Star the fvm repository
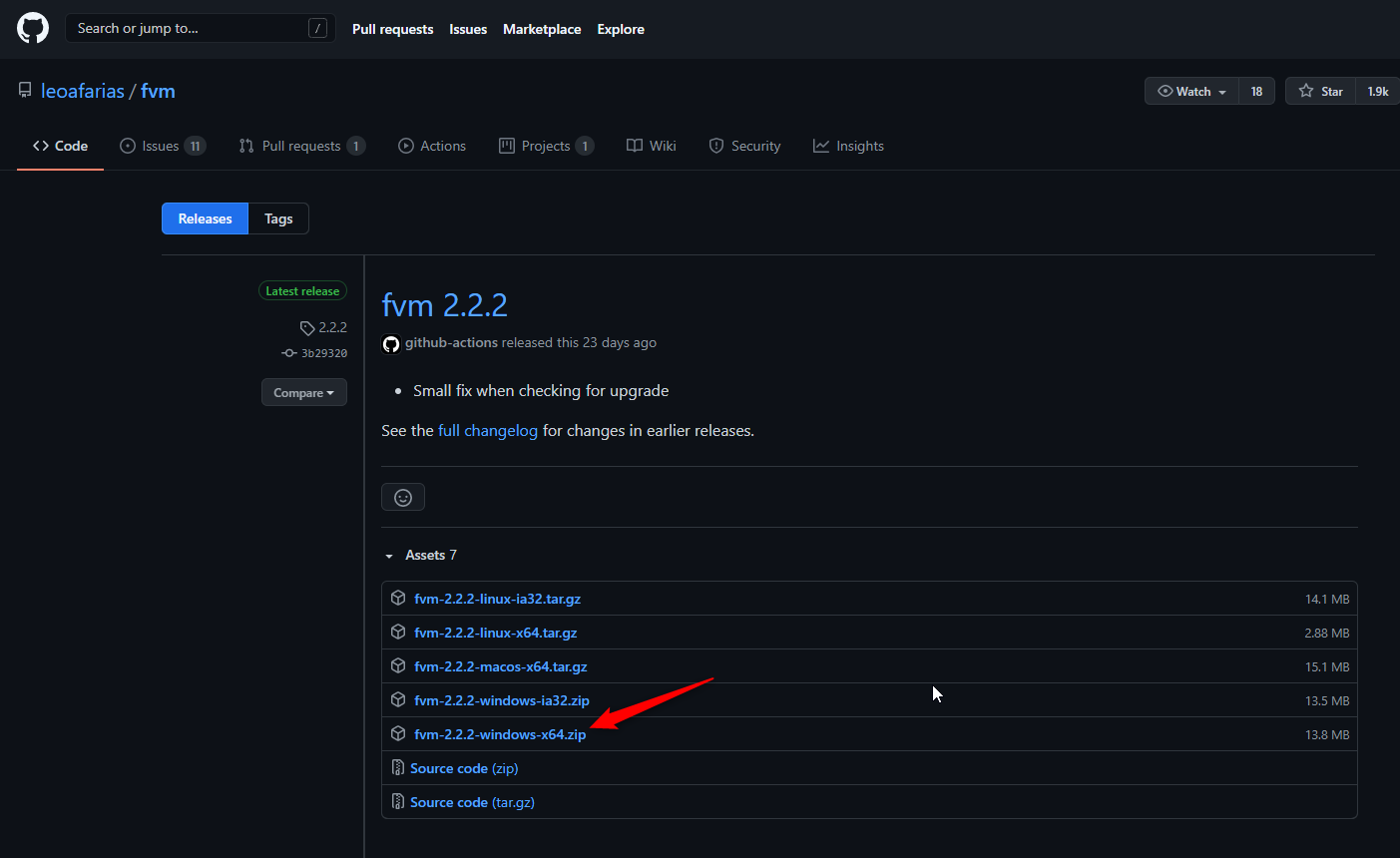Screen dimensions: 1400x858 [x=1321, y=91]
